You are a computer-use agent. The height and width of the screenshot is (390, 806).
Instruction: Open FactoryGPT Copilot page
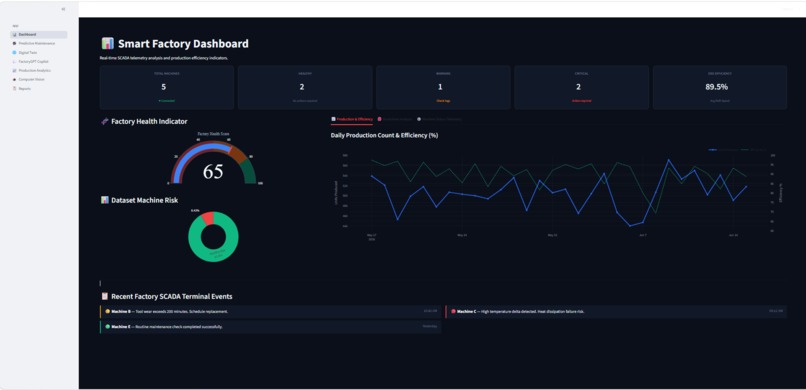point(39,61)
